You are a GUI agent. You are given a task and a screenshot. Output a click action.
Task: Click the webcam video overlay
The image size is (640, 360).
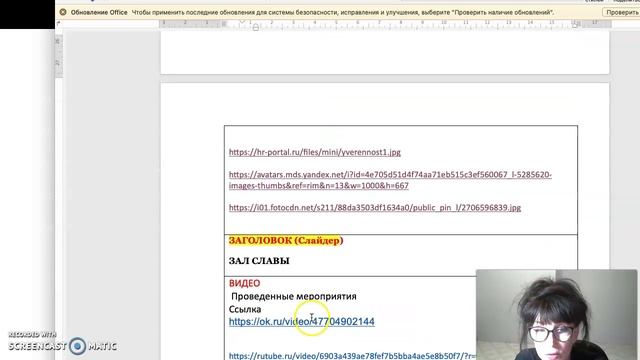[x=556, y=315]
